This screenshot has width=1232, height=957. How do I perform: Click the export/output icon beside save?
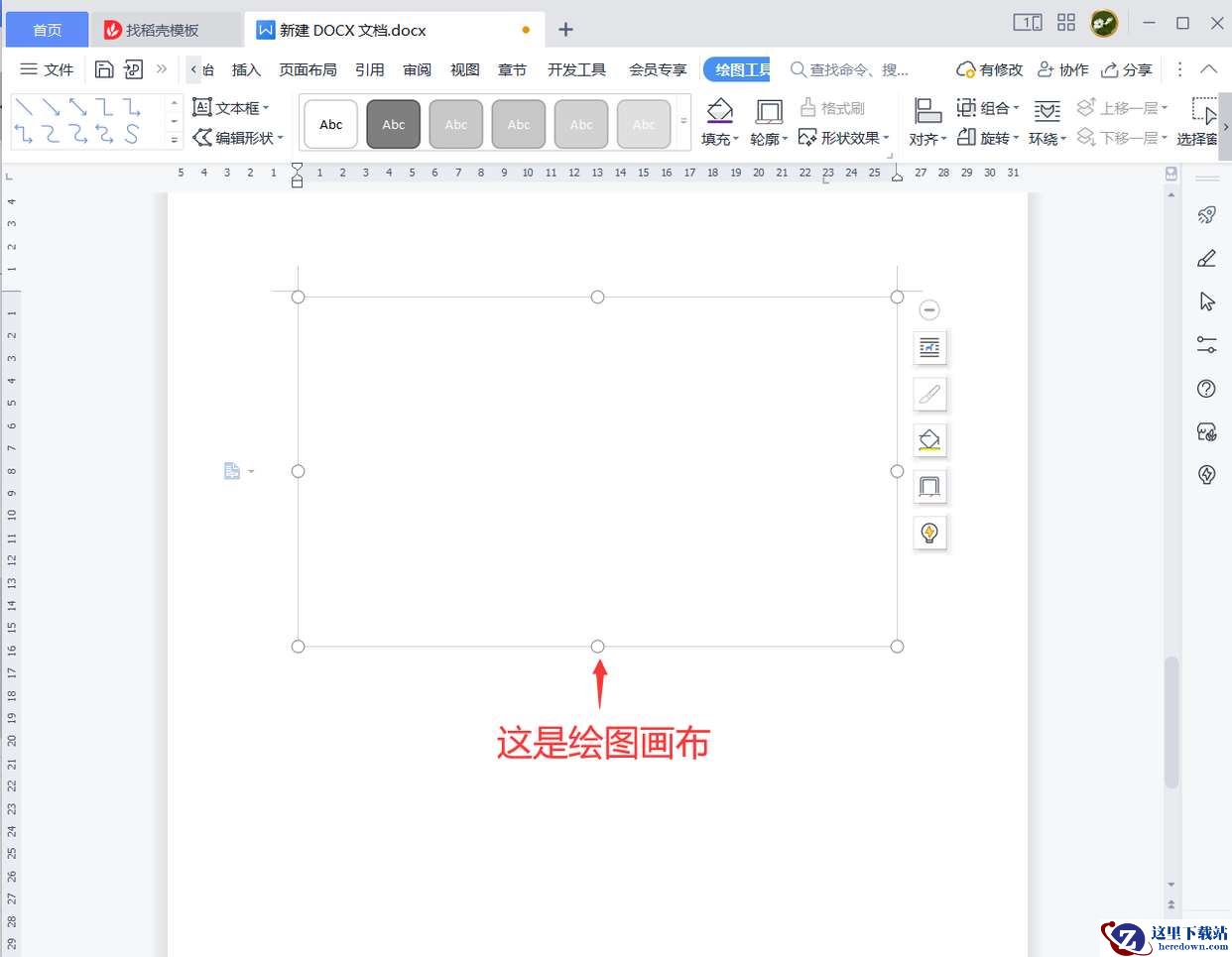pyautogui.click(x=133, y=69)
